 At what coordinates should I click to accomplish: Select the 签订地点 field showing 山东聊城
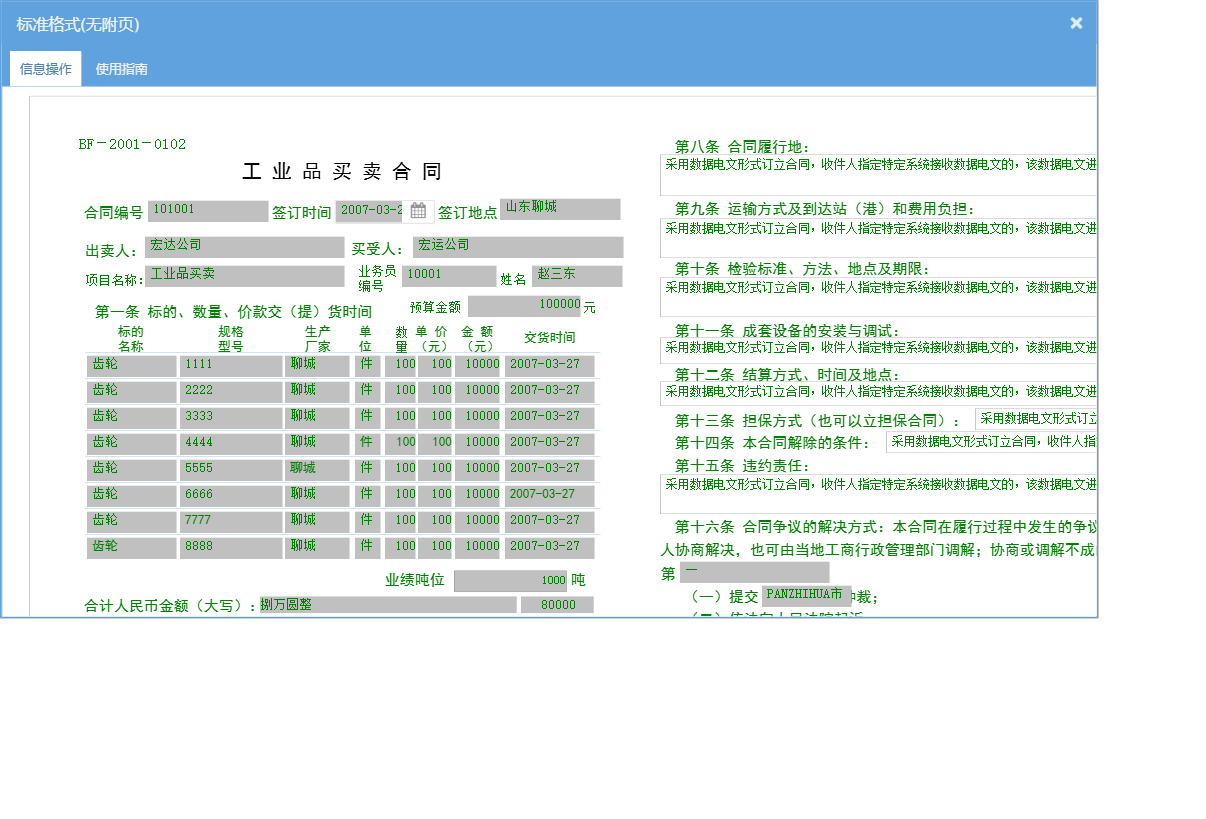tap(559, 208)
